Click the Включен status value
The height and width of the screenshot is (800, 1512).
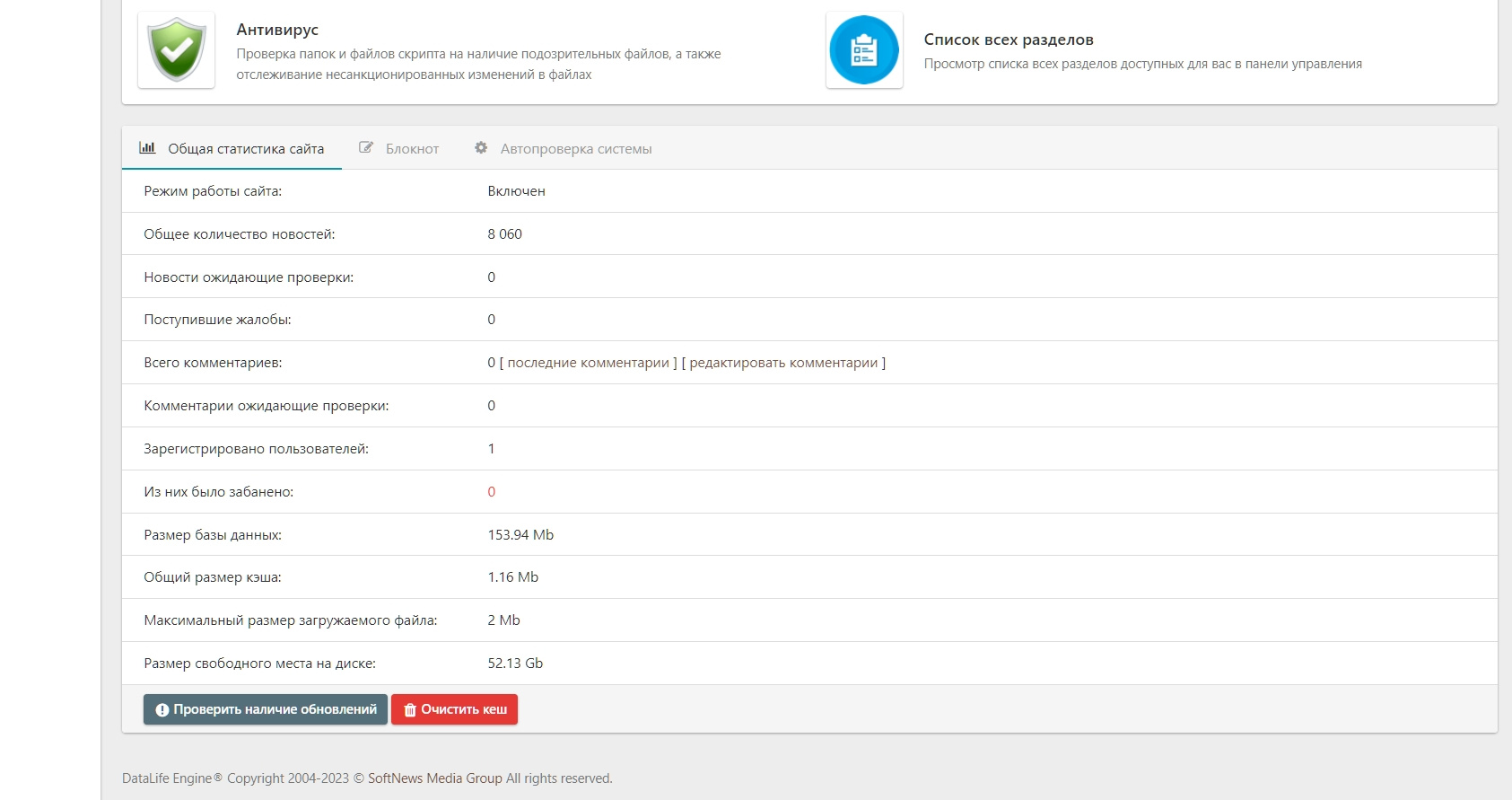pos(517,191)
